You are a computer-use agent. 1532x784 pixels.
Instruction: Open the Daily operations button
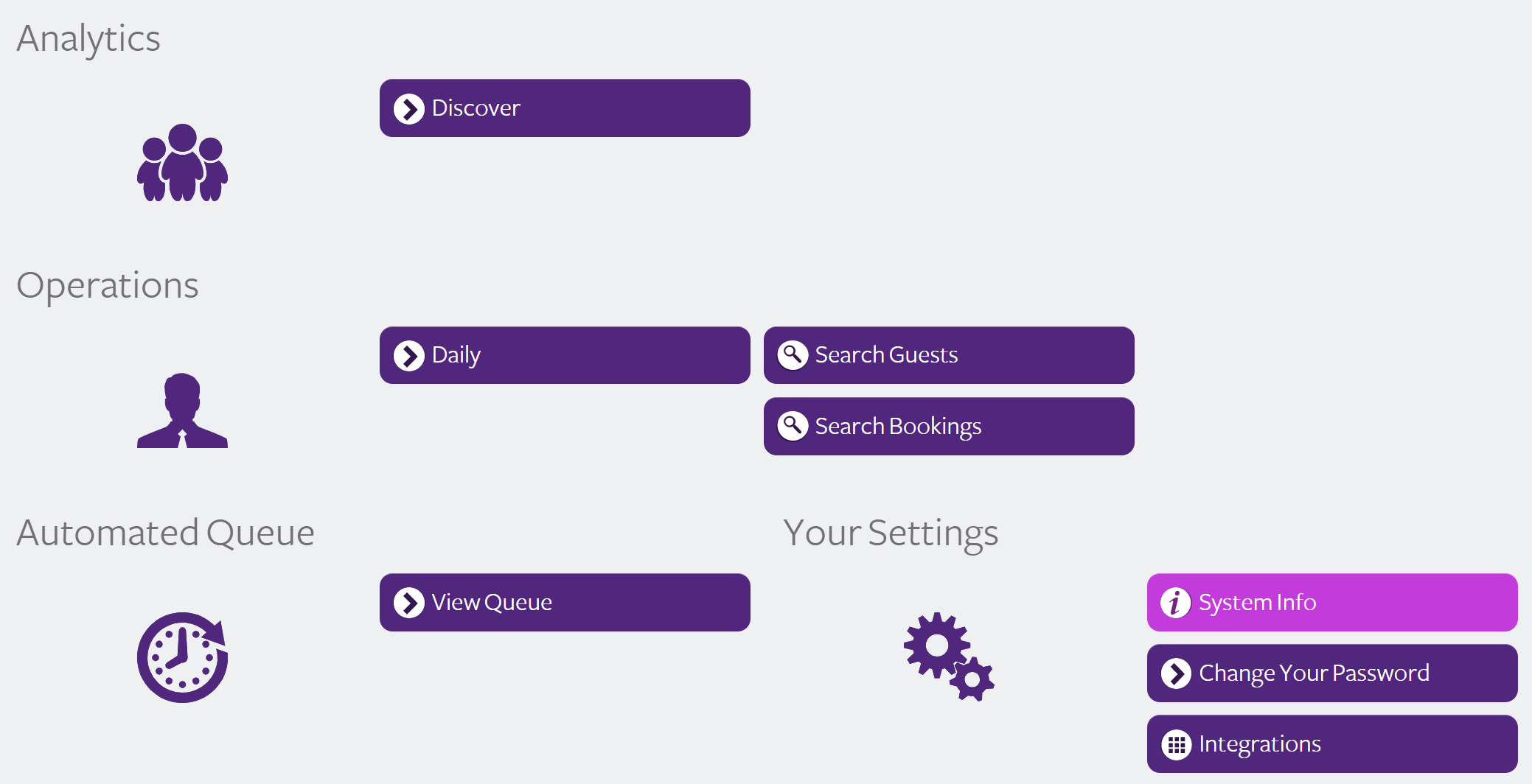pyautogui.click(x=565, y=355)
